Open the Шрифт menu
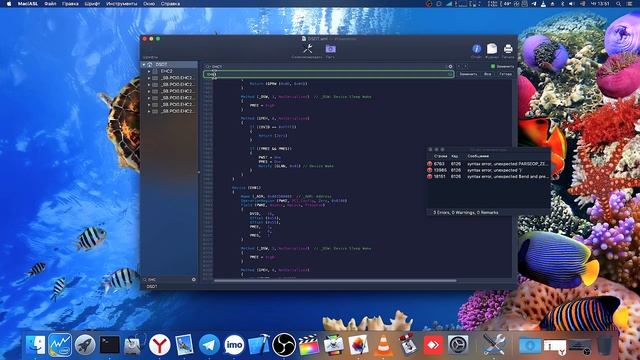640x360 pixels. (x=92, y=4)
